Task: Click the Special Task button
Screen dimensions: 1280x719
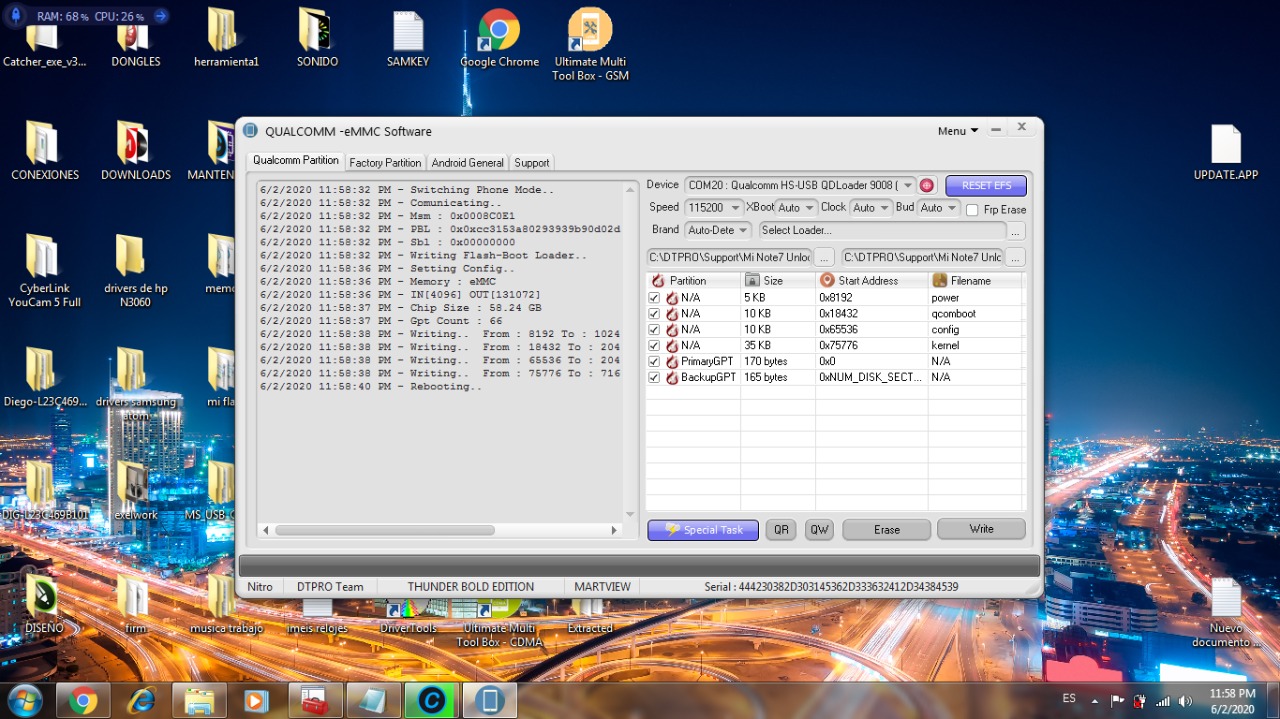Action: click(x=703, y=530)
